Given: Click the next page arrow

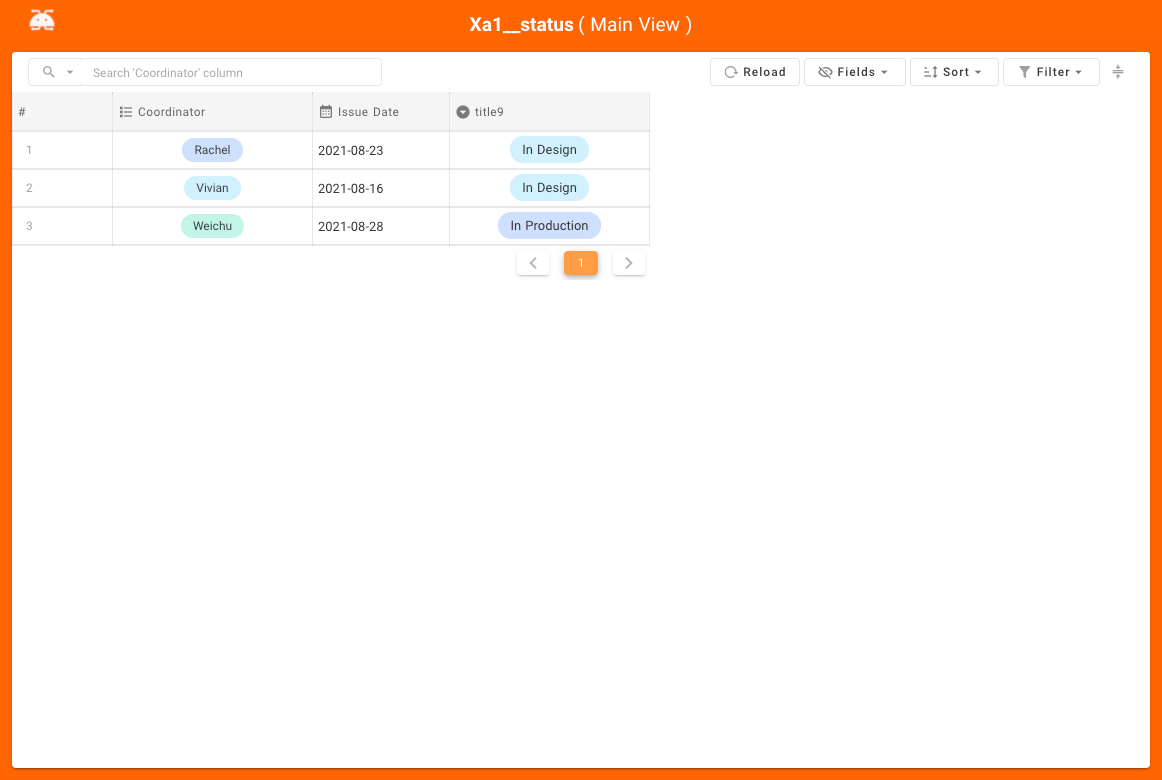Looking at the screenshot, I should pos(629,262).
